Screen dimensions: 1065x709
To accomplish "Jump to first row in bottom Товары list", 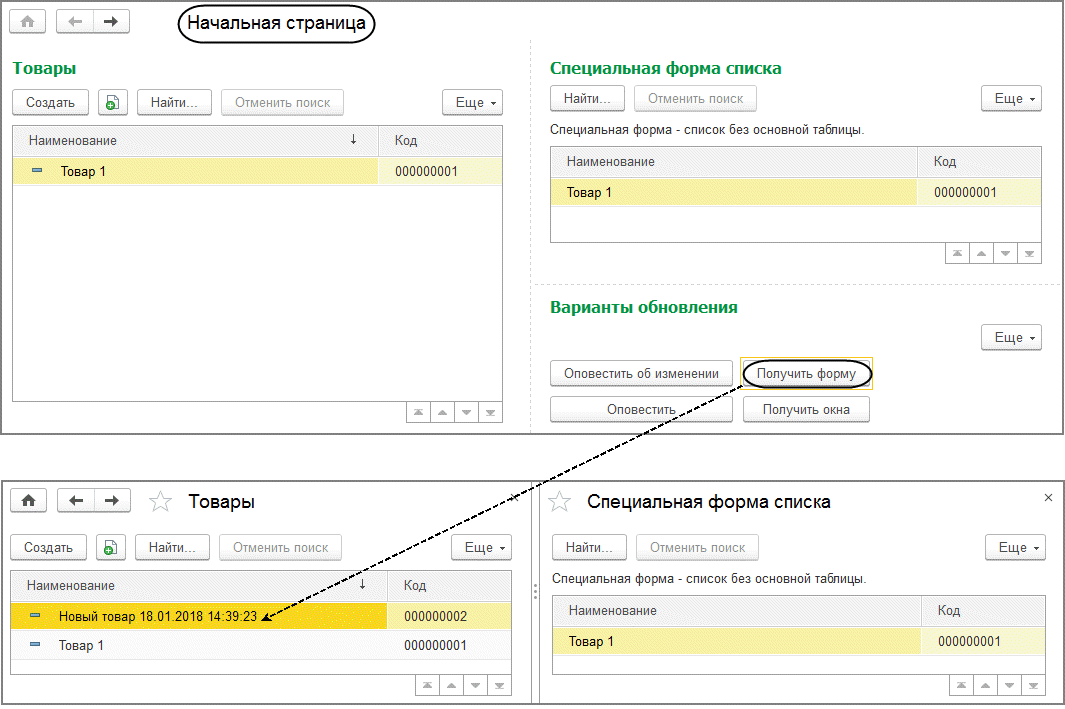I will [427, 685].
